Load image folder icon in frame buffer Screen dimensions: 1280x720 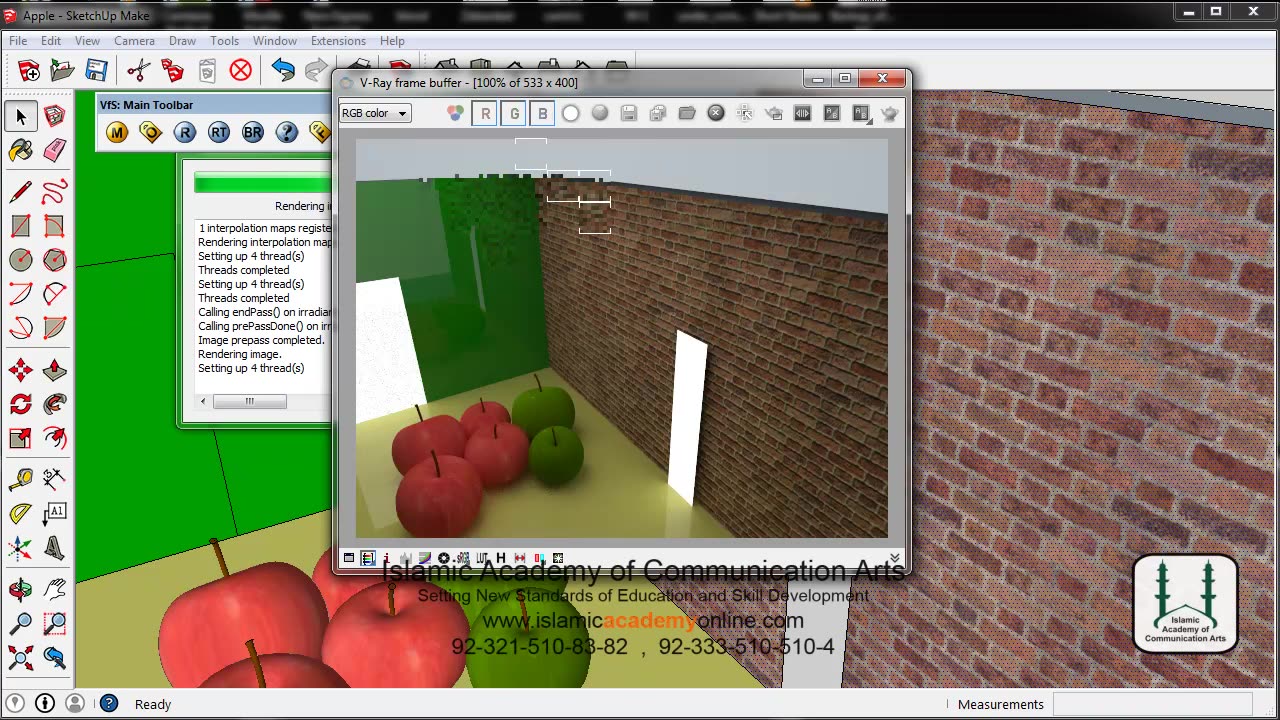(687, 113)
